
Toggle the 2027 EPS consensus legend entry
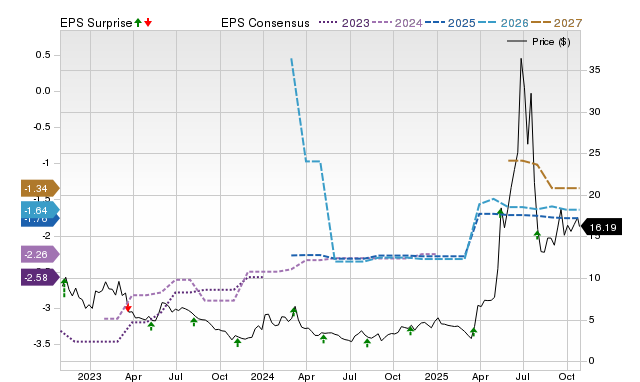coord(556,23)
